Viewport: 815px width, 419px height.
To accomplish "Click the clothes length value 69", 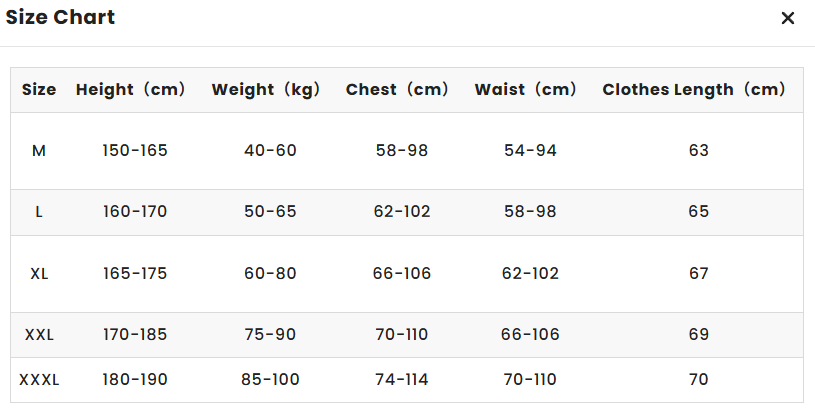I will click(x=699, y=334).
